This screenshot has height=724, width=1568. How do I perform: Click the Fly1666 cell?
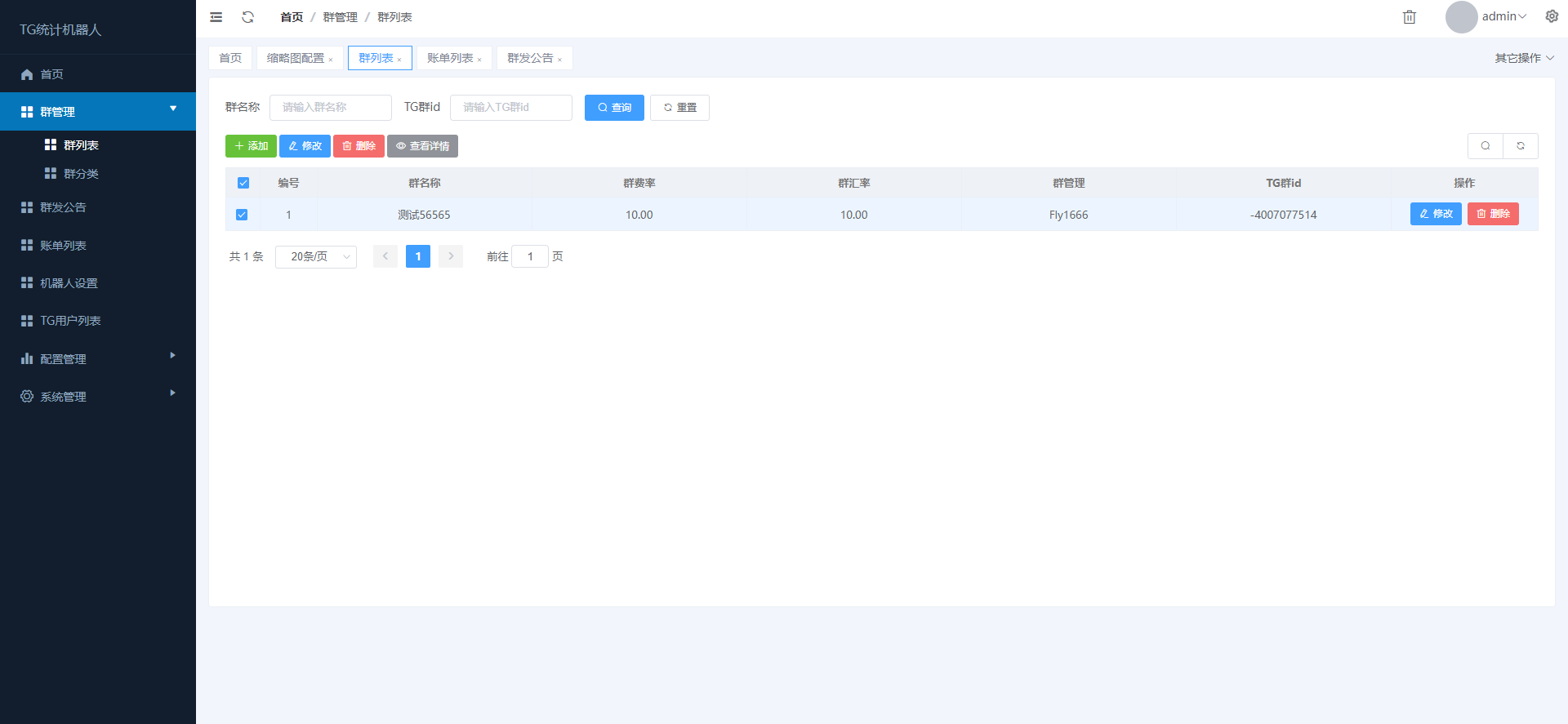coord(1068,215)
